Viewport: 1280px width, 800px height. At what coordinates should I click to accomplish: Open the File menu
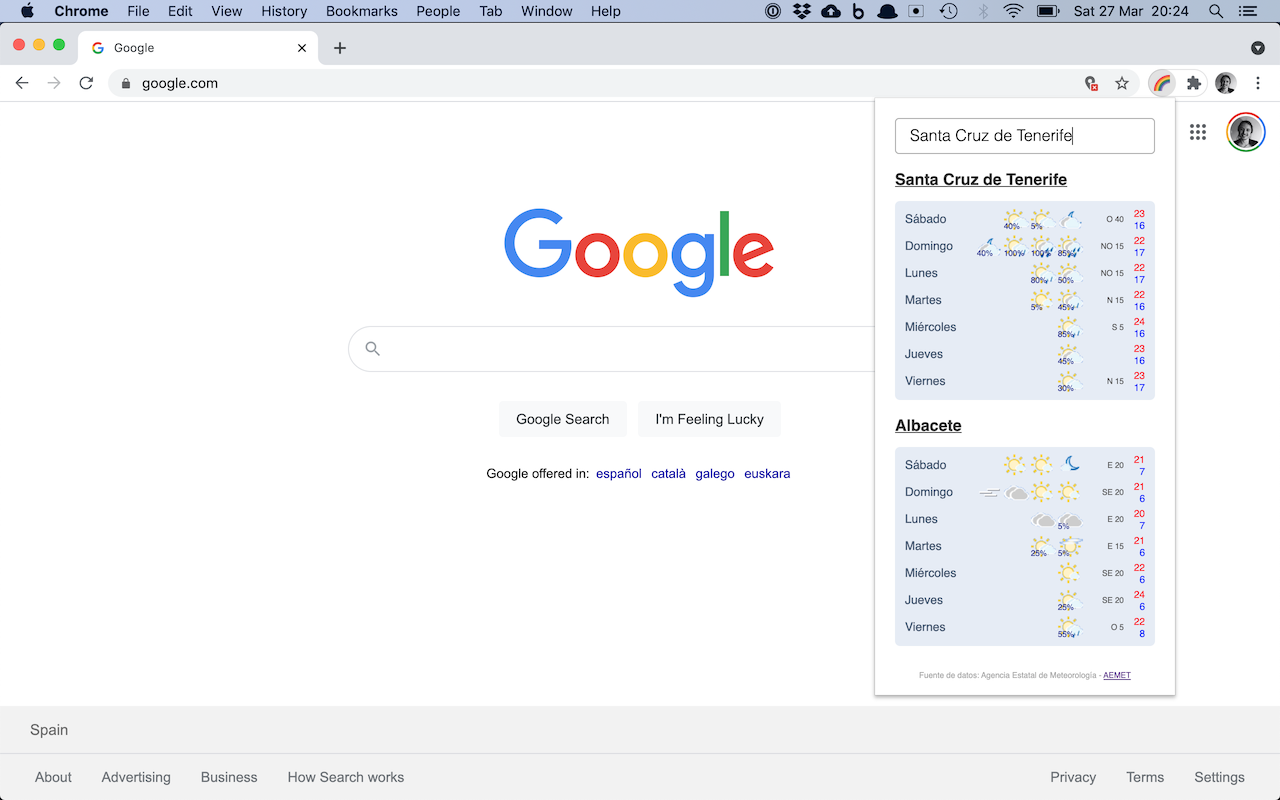(x=138, y=11)
